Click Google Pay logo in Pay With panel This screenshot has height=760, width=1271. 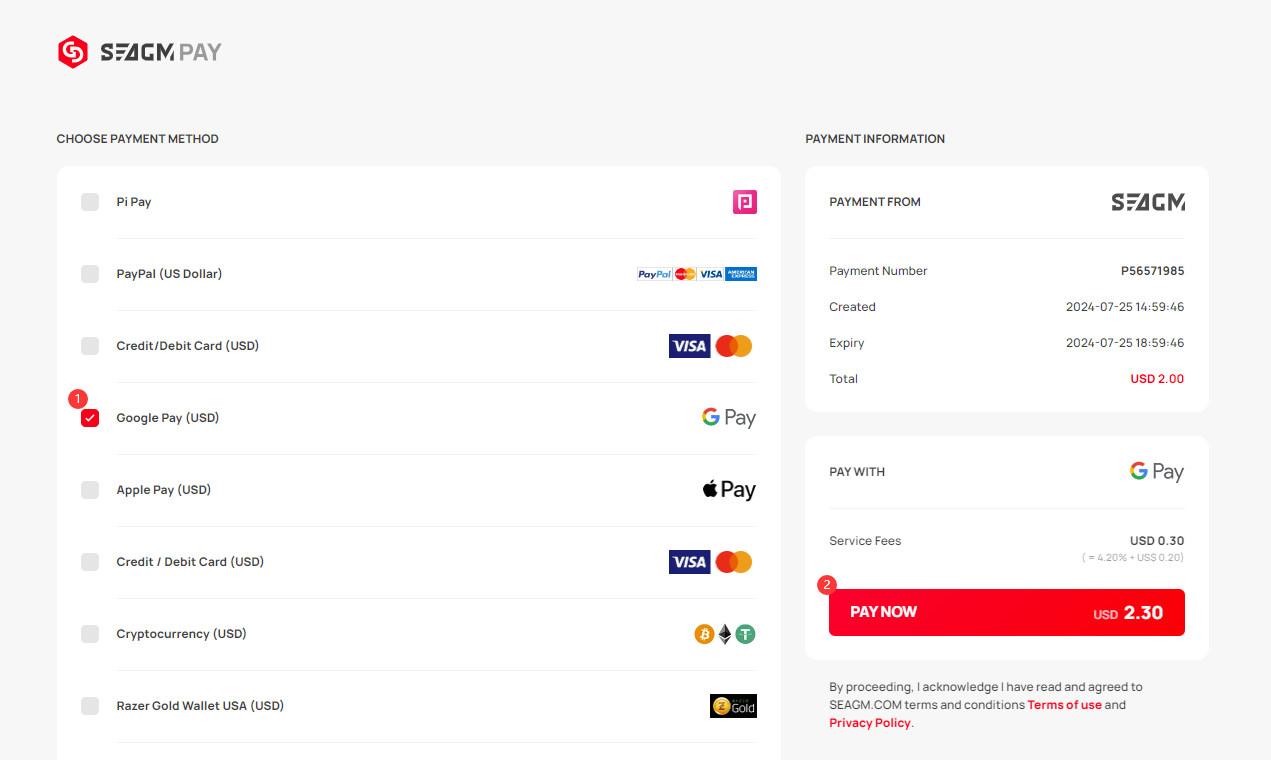tap(1157, 472)
